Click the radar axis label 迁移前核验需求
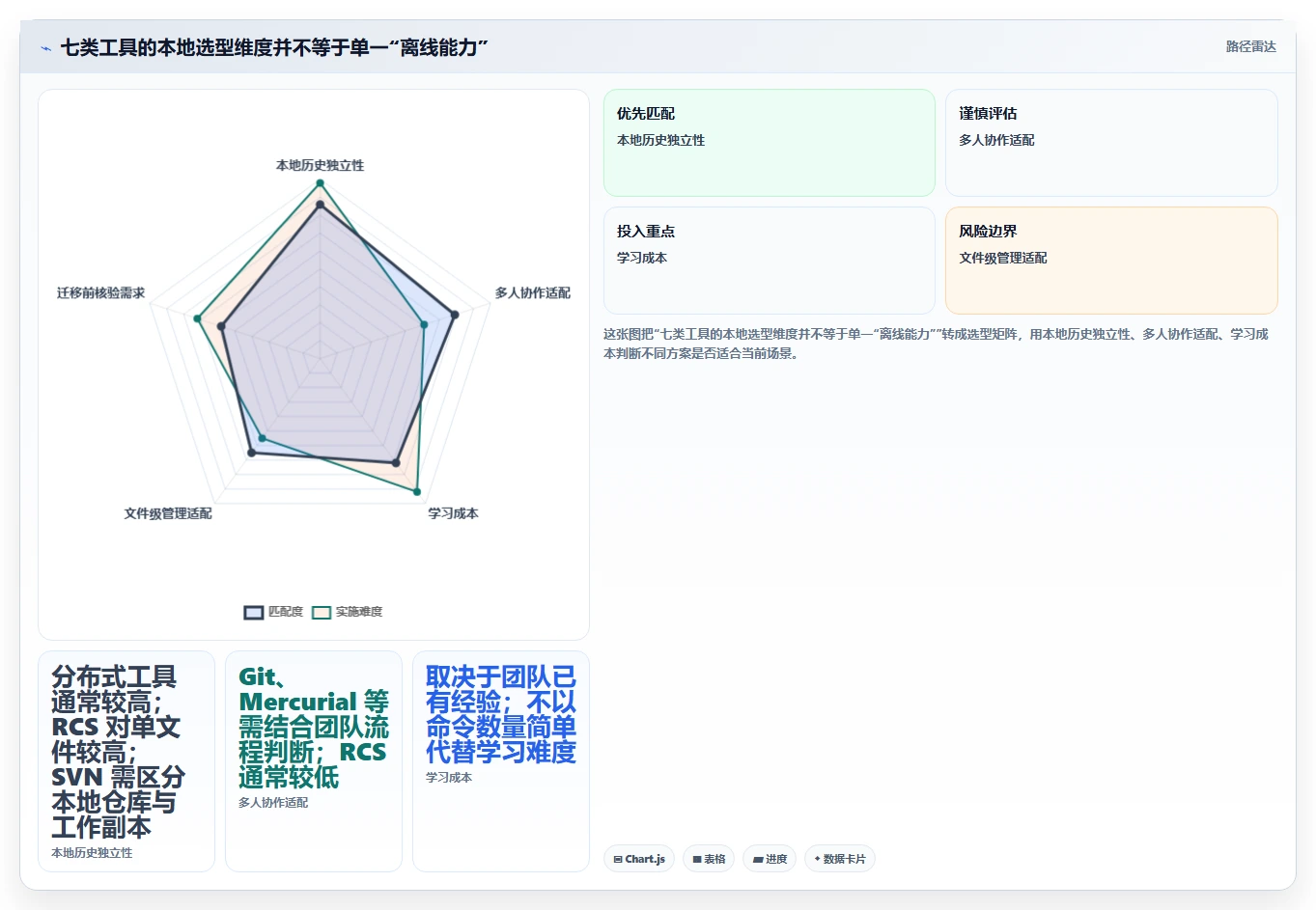The image size is (1316, 910). point(100,292)
